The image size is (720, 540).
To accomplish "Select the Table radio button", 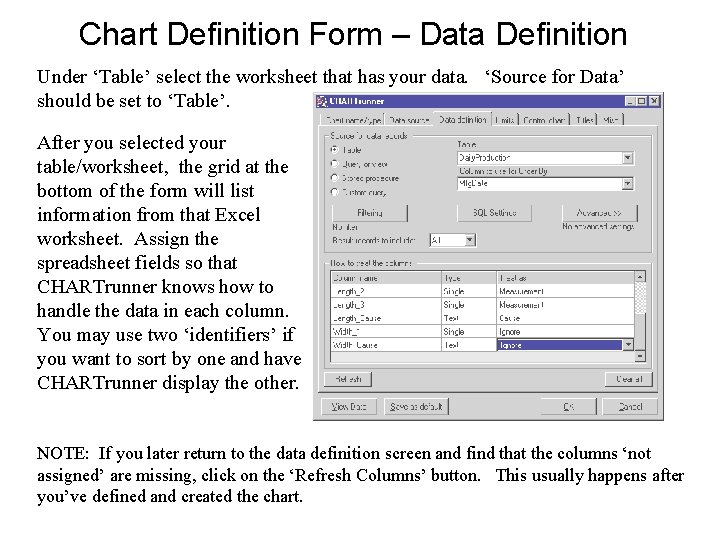I will pos(335,150).
